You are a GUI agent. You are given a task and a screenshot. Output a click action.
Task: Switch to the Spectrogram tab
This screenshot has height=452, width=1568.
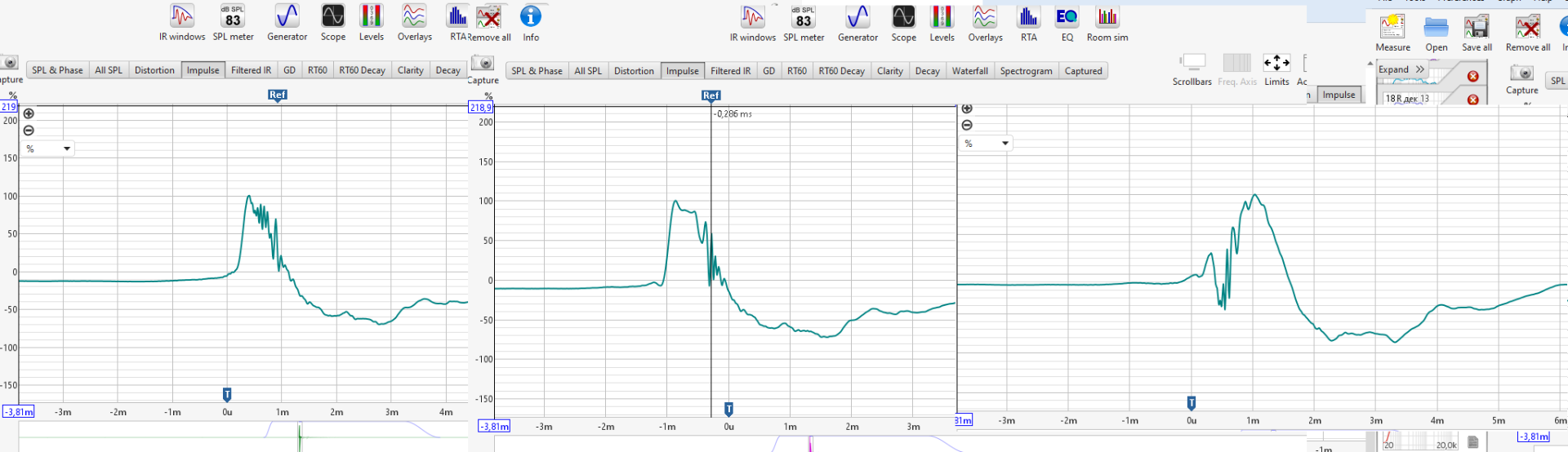click(1026, 71)
